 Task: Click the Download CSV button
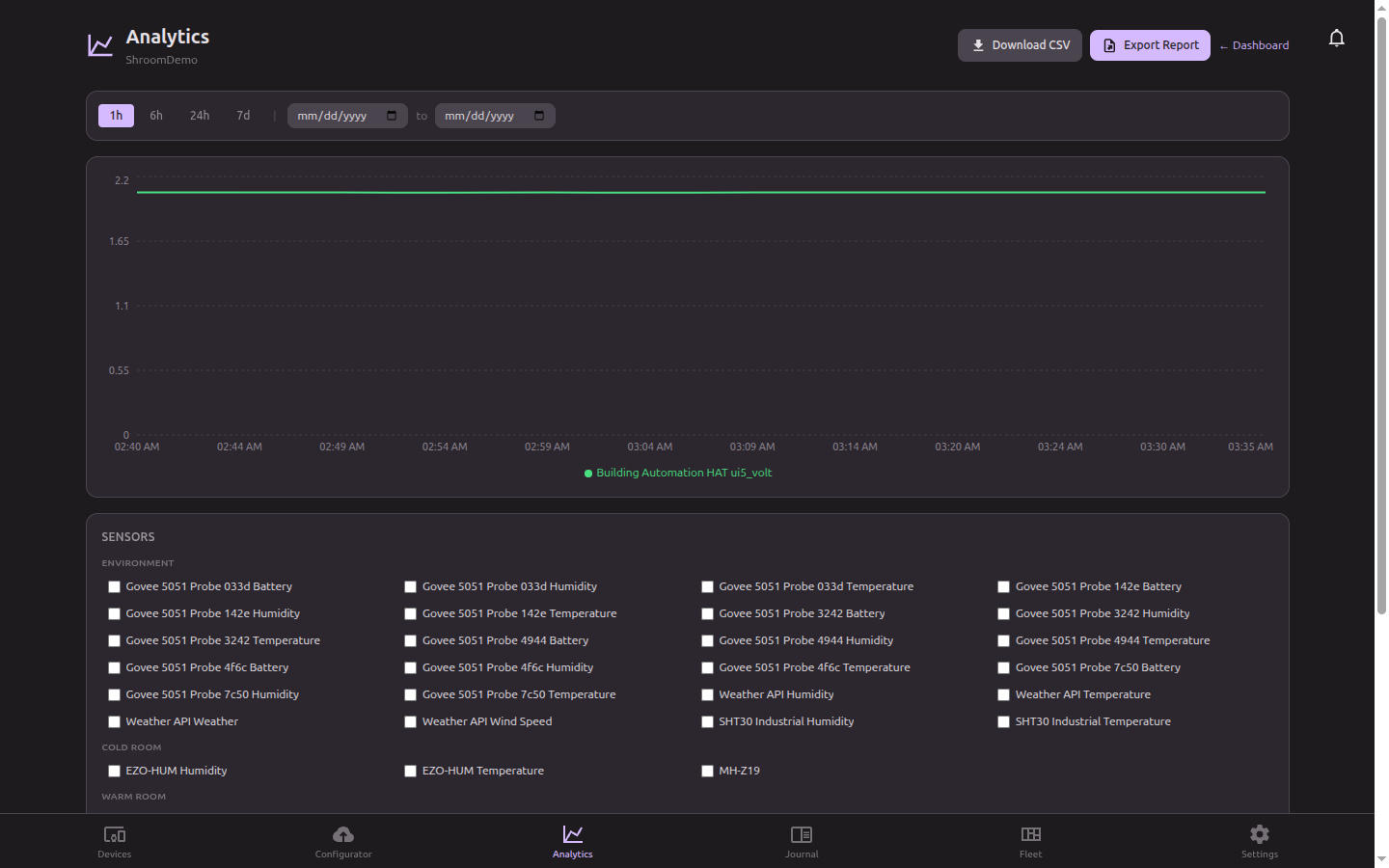1020,44
